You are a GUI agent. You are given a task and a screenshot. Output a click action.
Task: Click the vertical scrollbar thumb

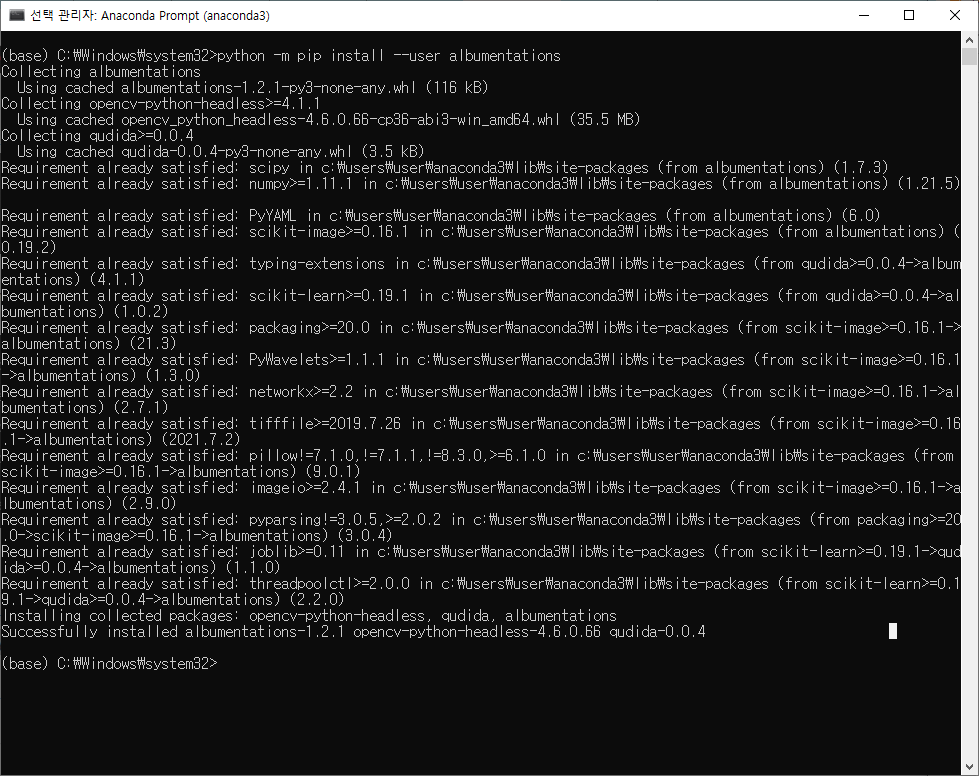[969, 56]
